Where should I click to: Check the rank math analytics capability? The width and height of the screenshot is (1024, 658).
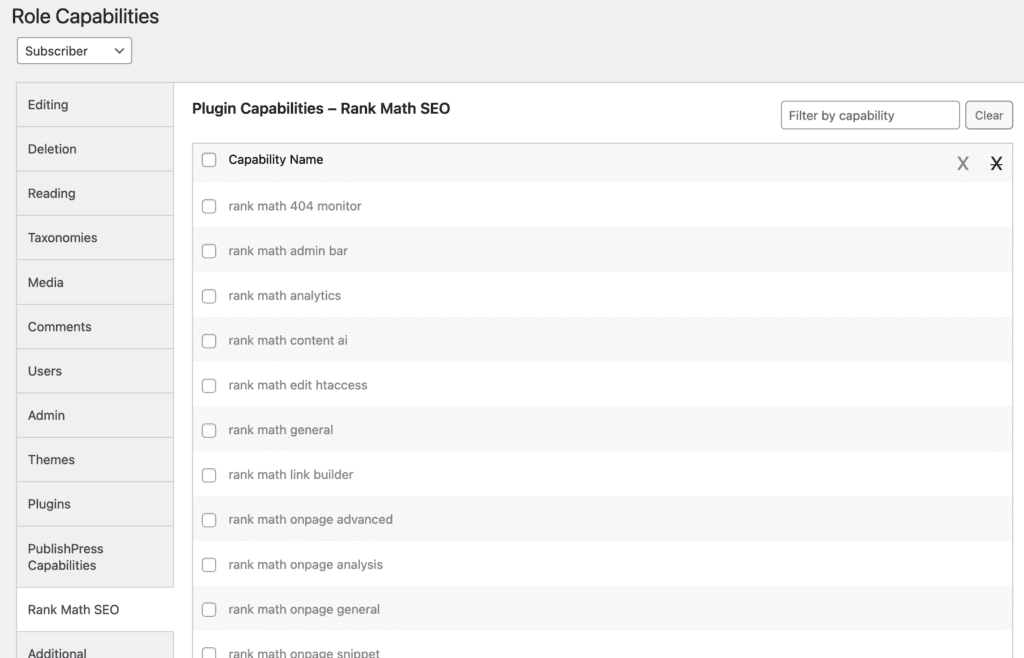click(209, 296)
